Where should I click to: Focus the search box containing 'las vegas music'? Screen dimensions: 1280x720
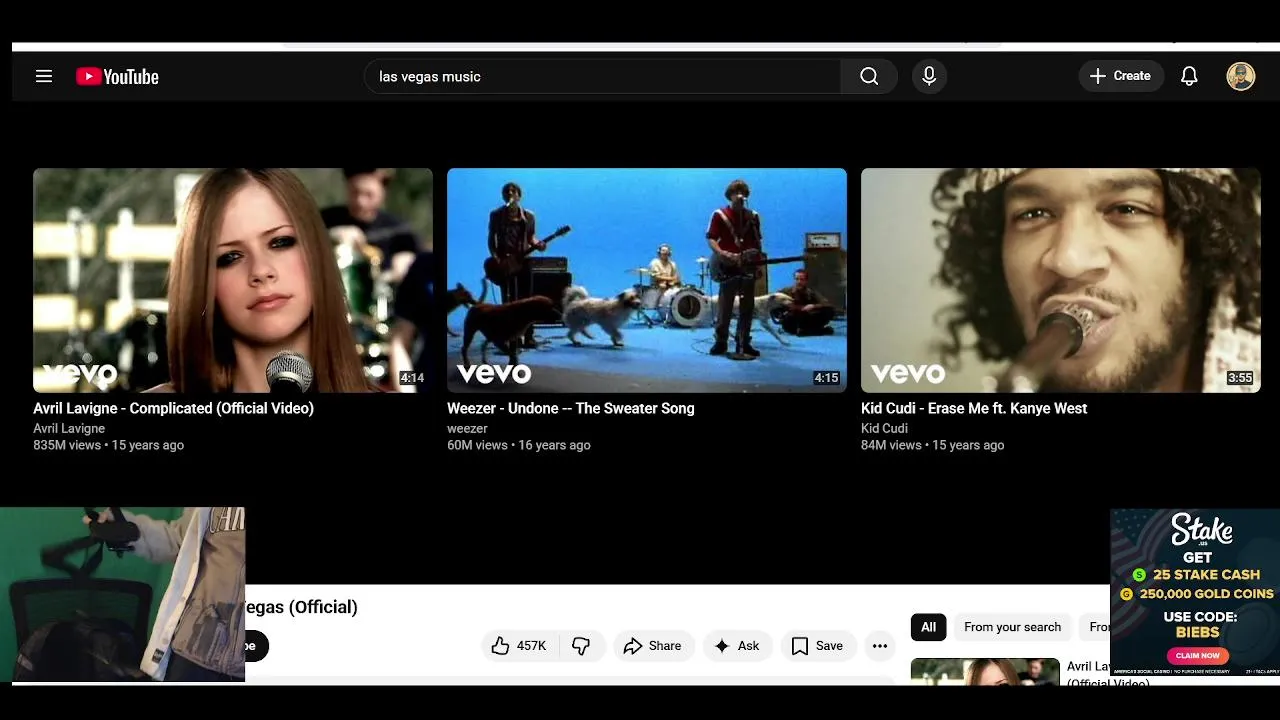(603, 76)
